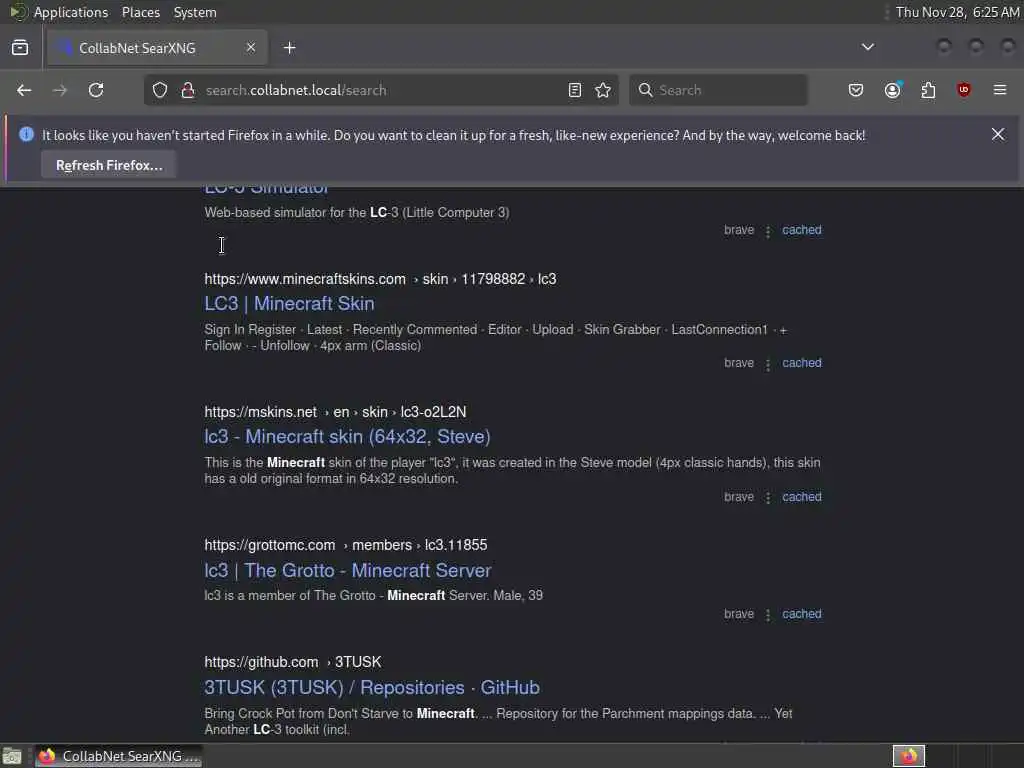The width and height of the screenshot is (1024, 768).
Task: Go back to the previous page
Action: point(24,90)
